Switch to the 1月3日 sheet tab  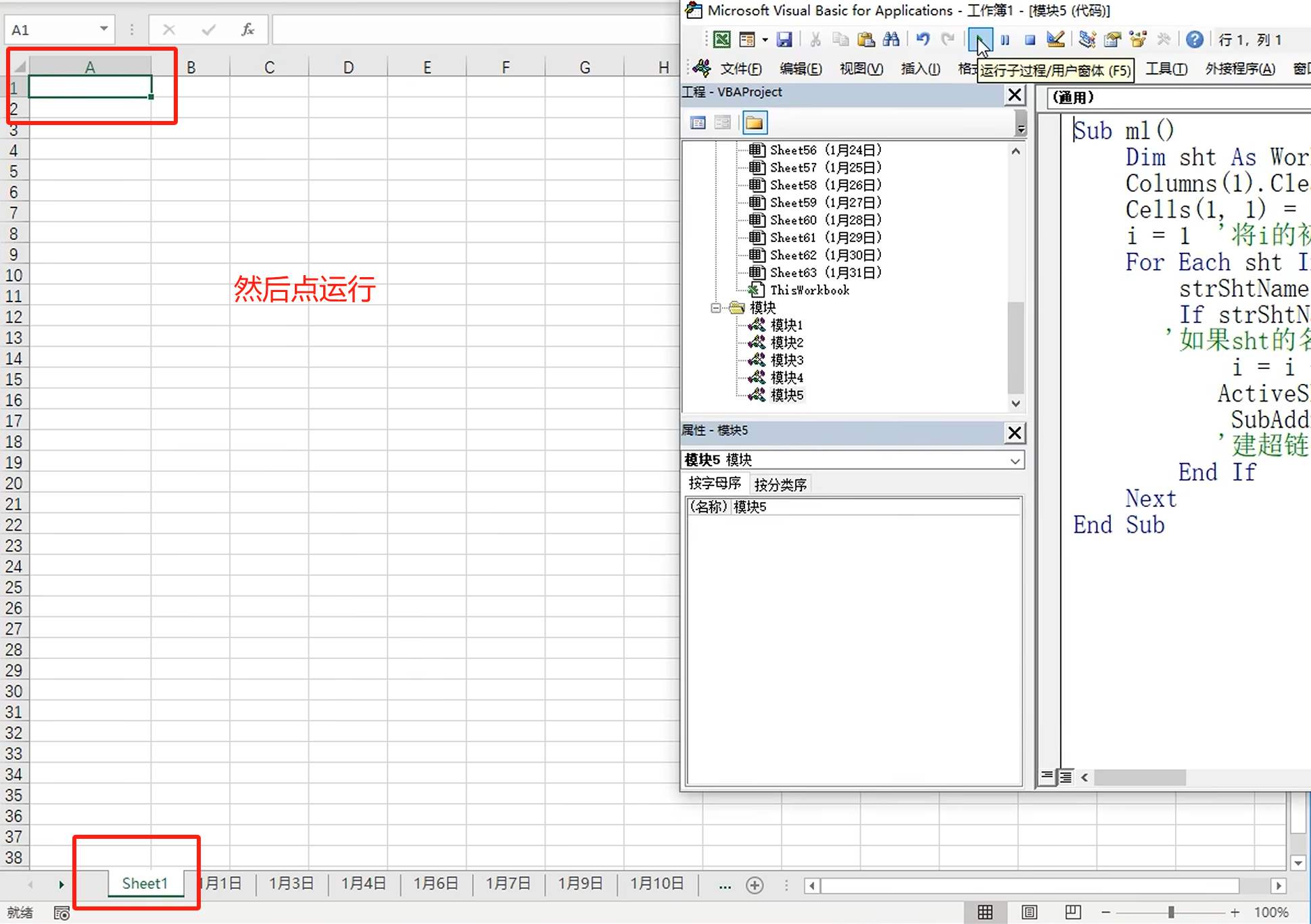point(291,883)
